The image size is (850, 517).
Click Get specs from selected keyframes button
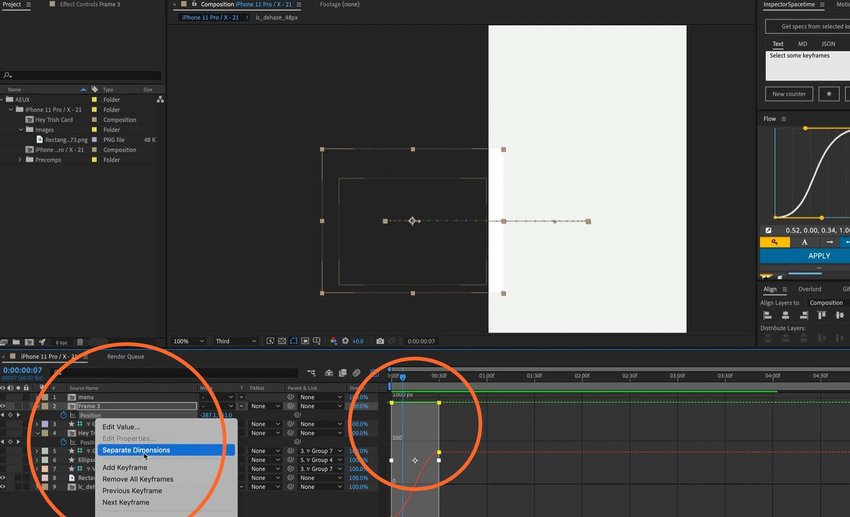tap(808, 26)
